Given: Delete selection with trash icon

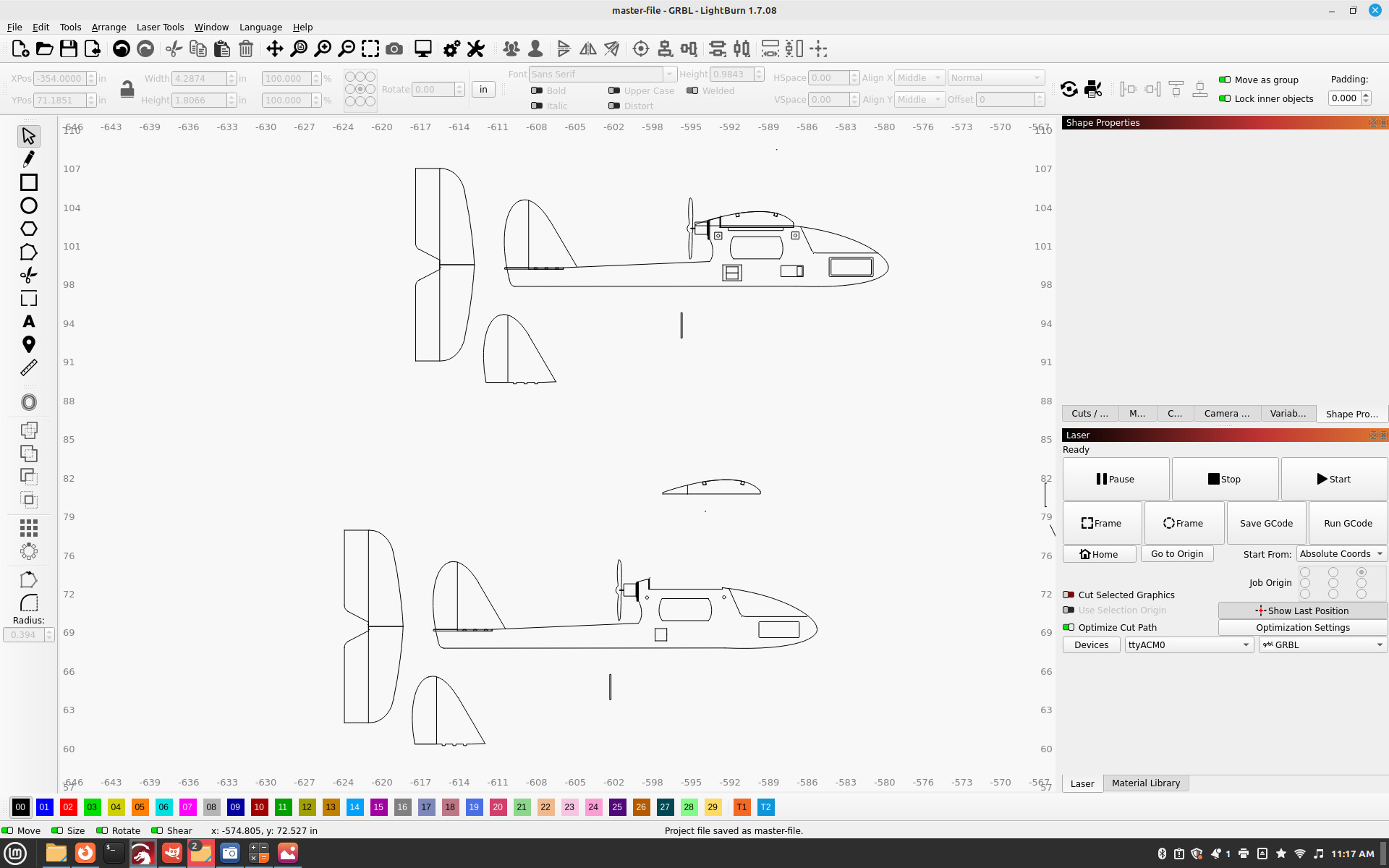Looking at the screenshot, I should click(246, 48).
